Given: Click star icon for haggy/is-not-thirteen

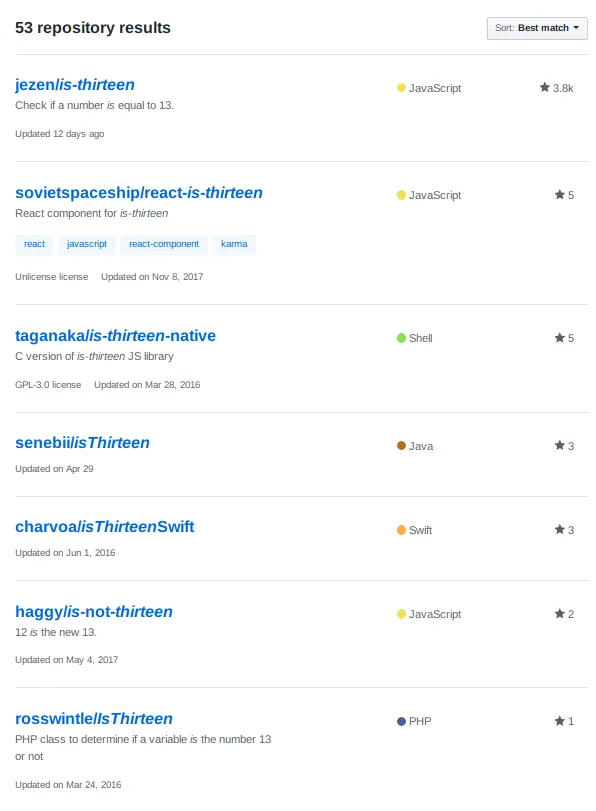Looking at the screenshot, I should pyautogui.click(x=559, y=613).
